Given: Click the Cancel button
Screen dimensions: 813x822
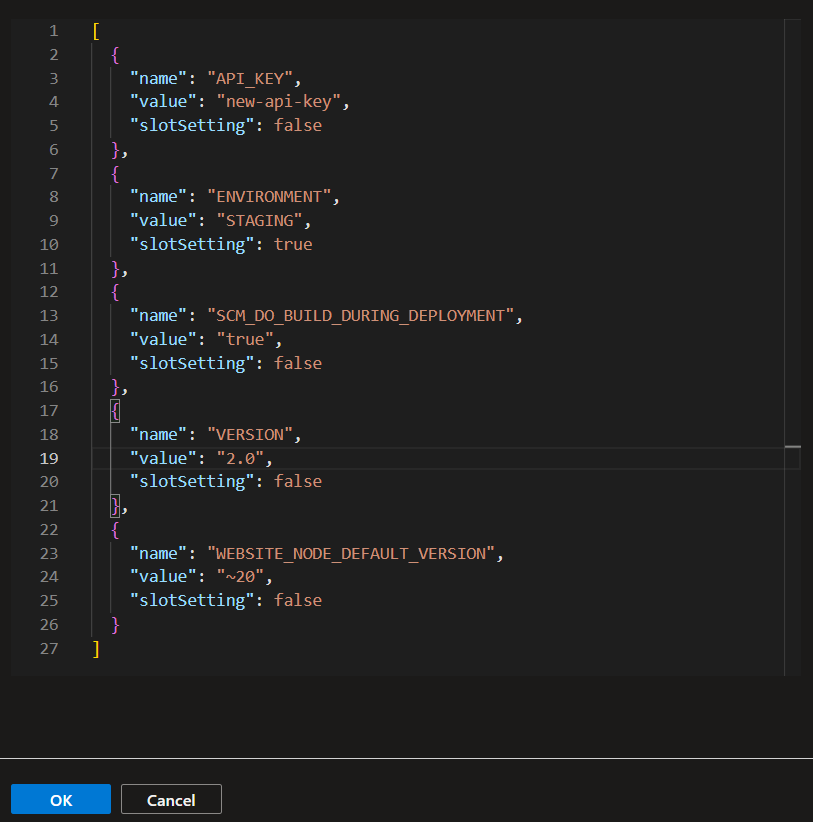Looking at the screenshot, I should click(170, 799).
